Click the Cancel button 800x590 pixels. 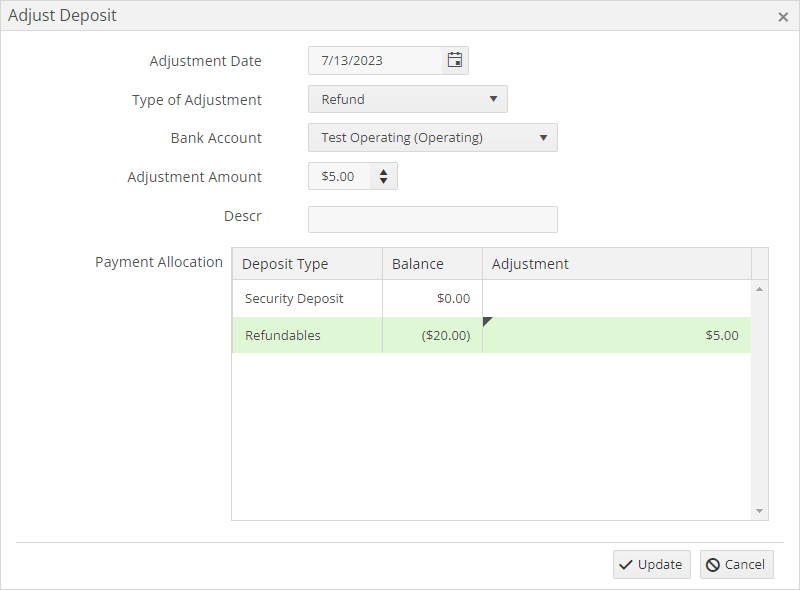tap(736, 564)
